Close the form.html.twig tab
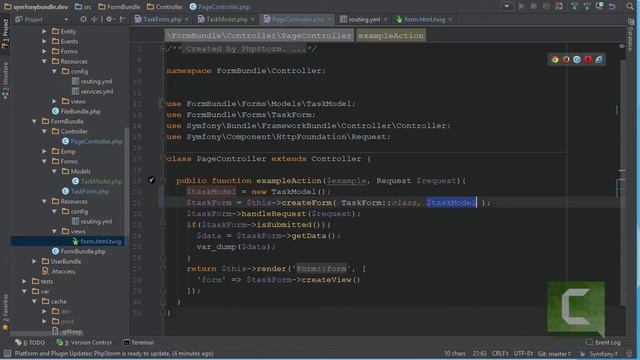Screen dimensions: 640x360 coord(450,19)
